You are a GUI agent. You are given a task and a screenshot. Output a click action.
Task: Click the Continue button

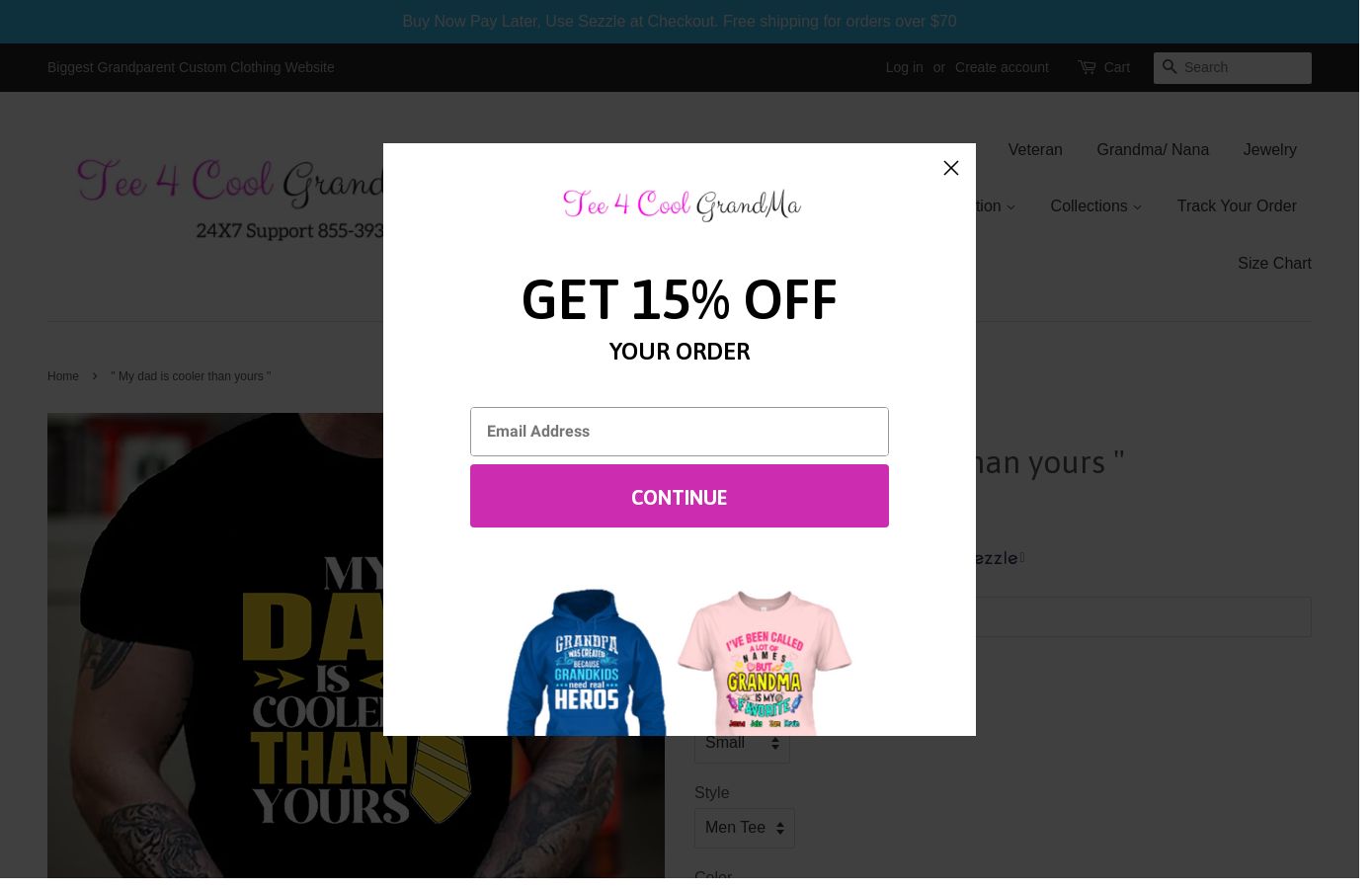pos(680,496)
